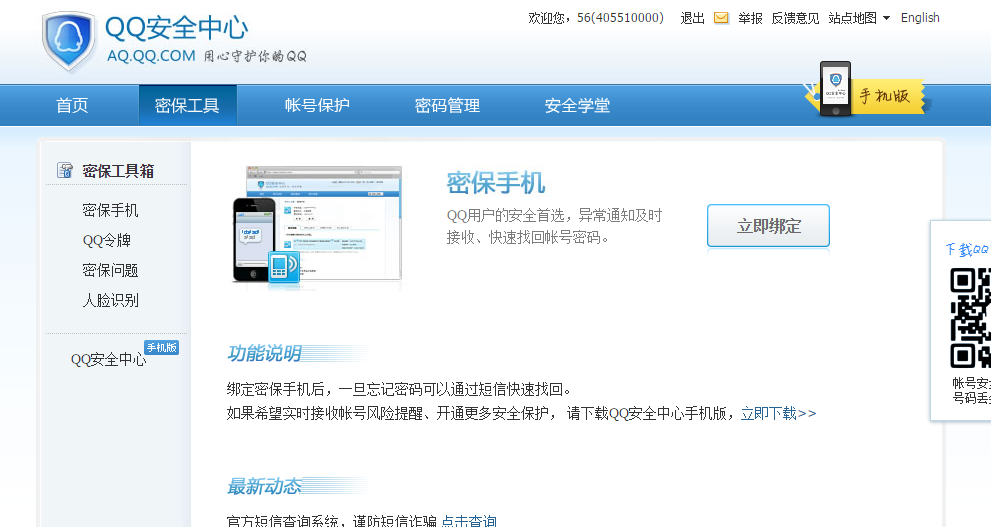The image size is (991, 527).
Task: Switch language via English link
Action: (920, 18)
